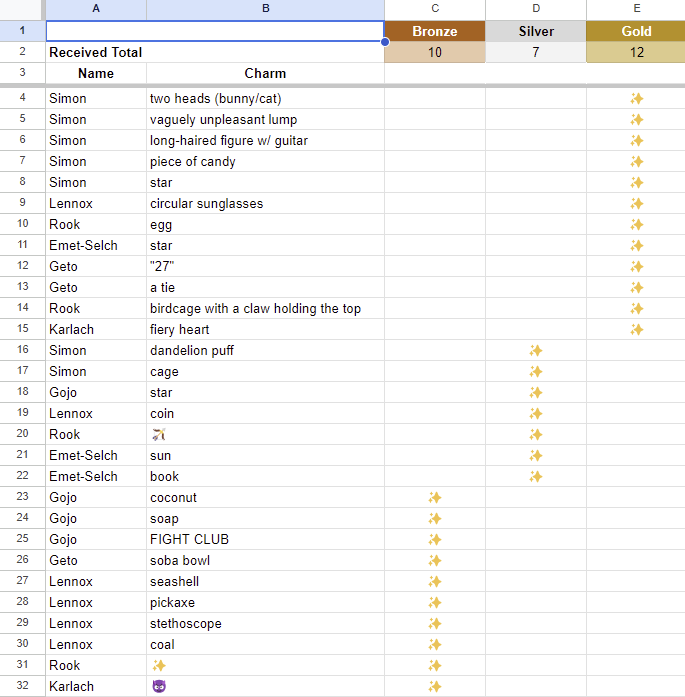Click the 'Charm' header cell
Image resolution: width=685 pixels, height=697 pixels.
pos(265,73)
